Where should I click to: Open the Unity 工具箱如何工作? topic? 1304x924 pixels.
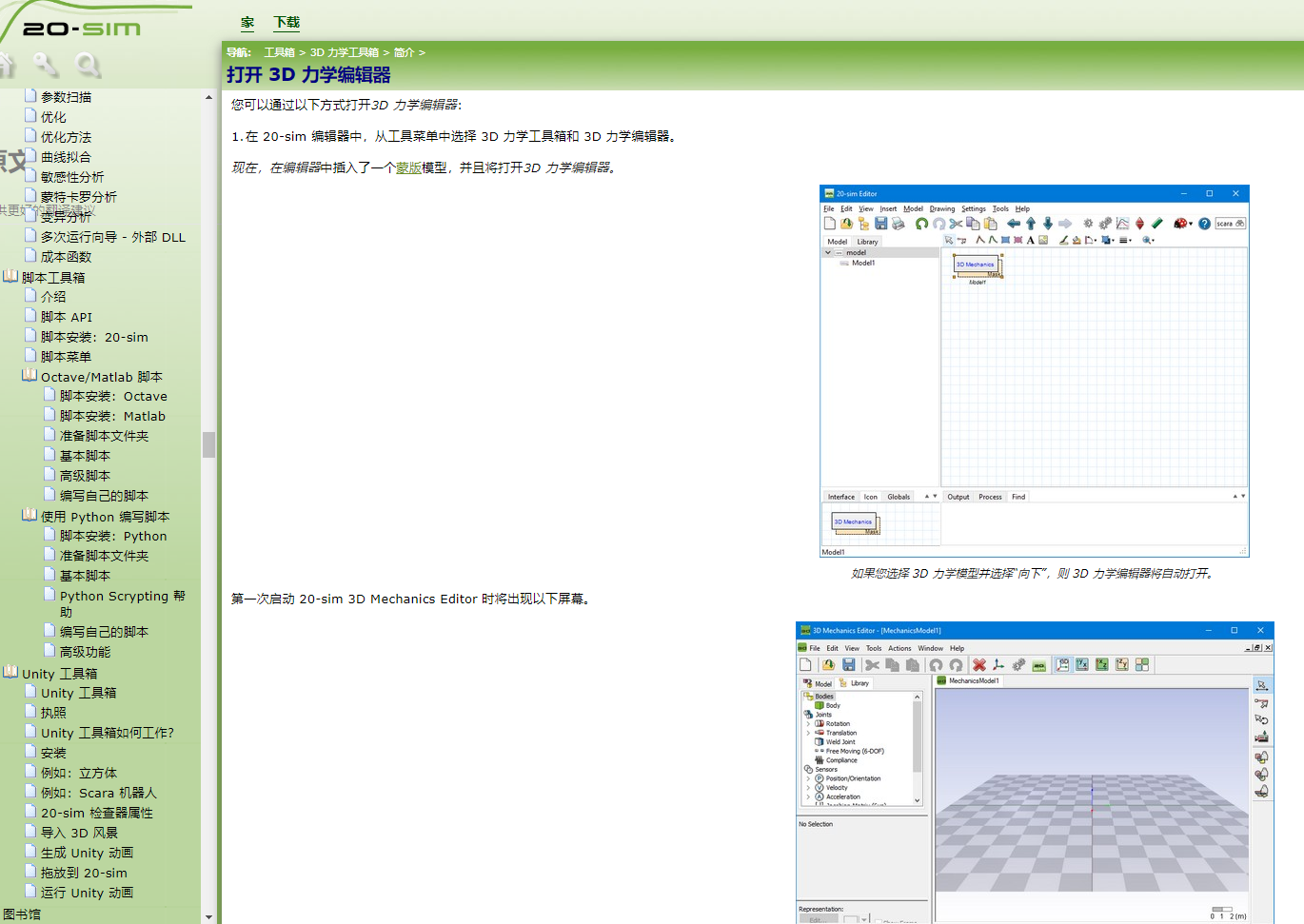[107, 733]
